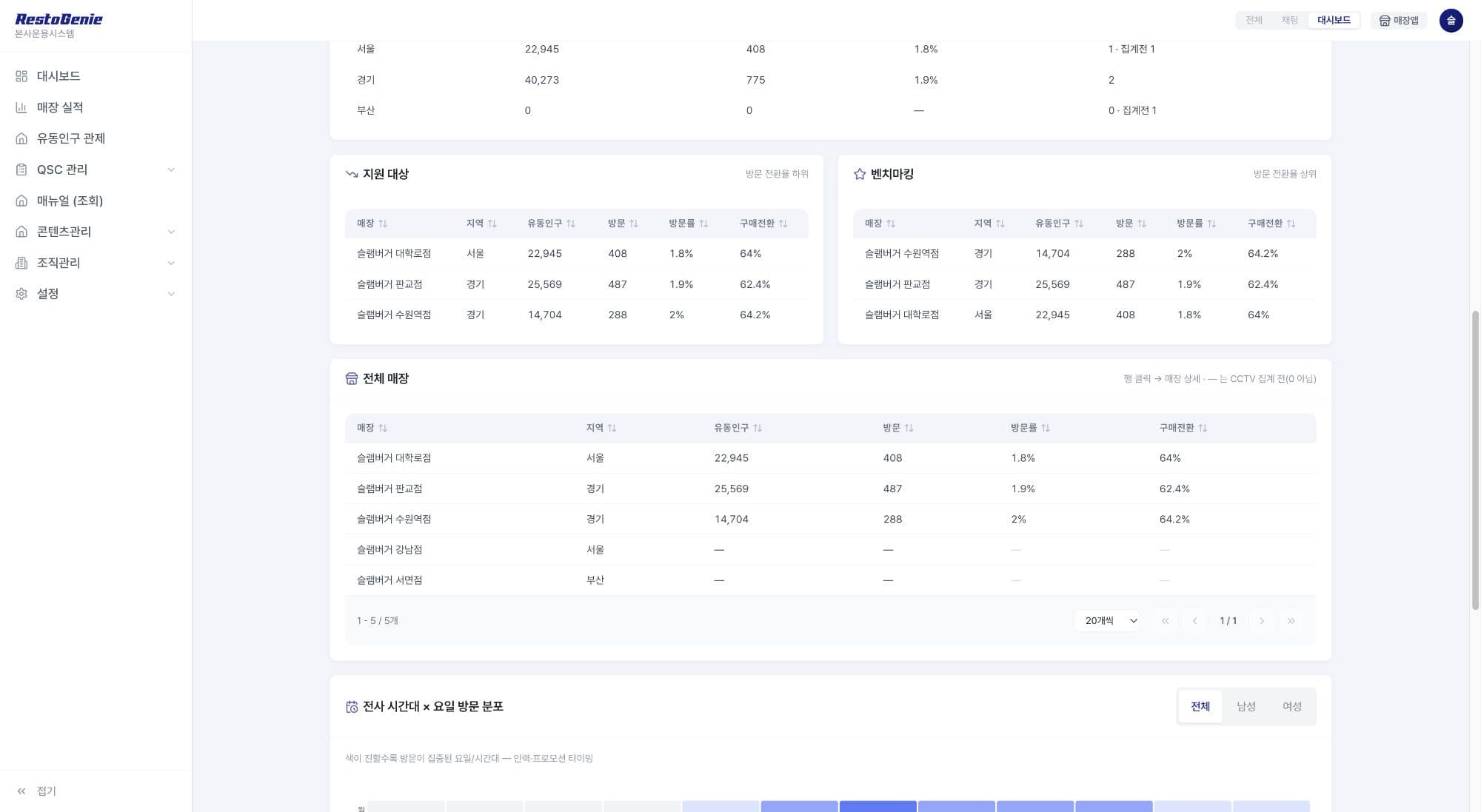Open 매뉴얼 (조회) in sidebar
This screenshot has width=1481, height=812.
point(96,201)
